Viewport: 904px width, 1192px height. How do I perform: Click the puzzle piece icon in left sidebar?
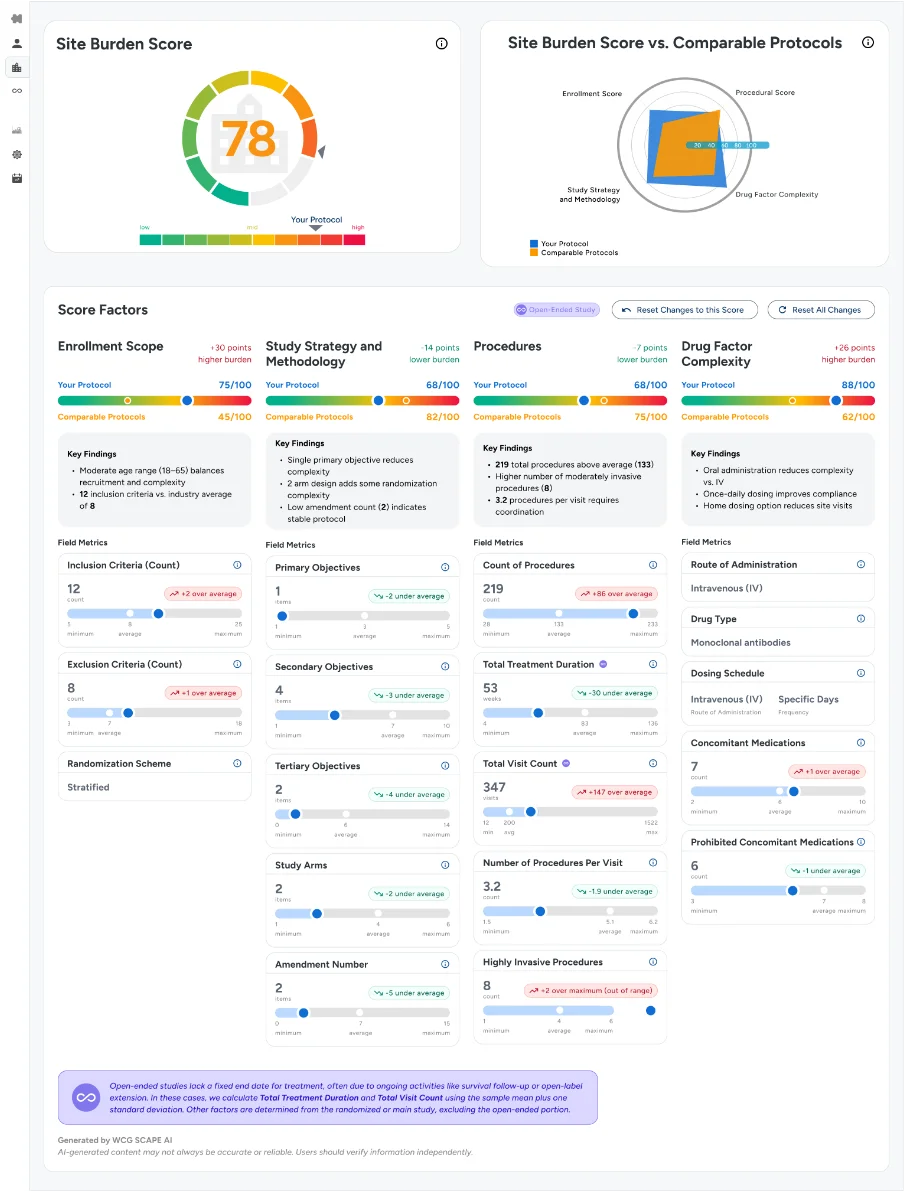(17, 19)
